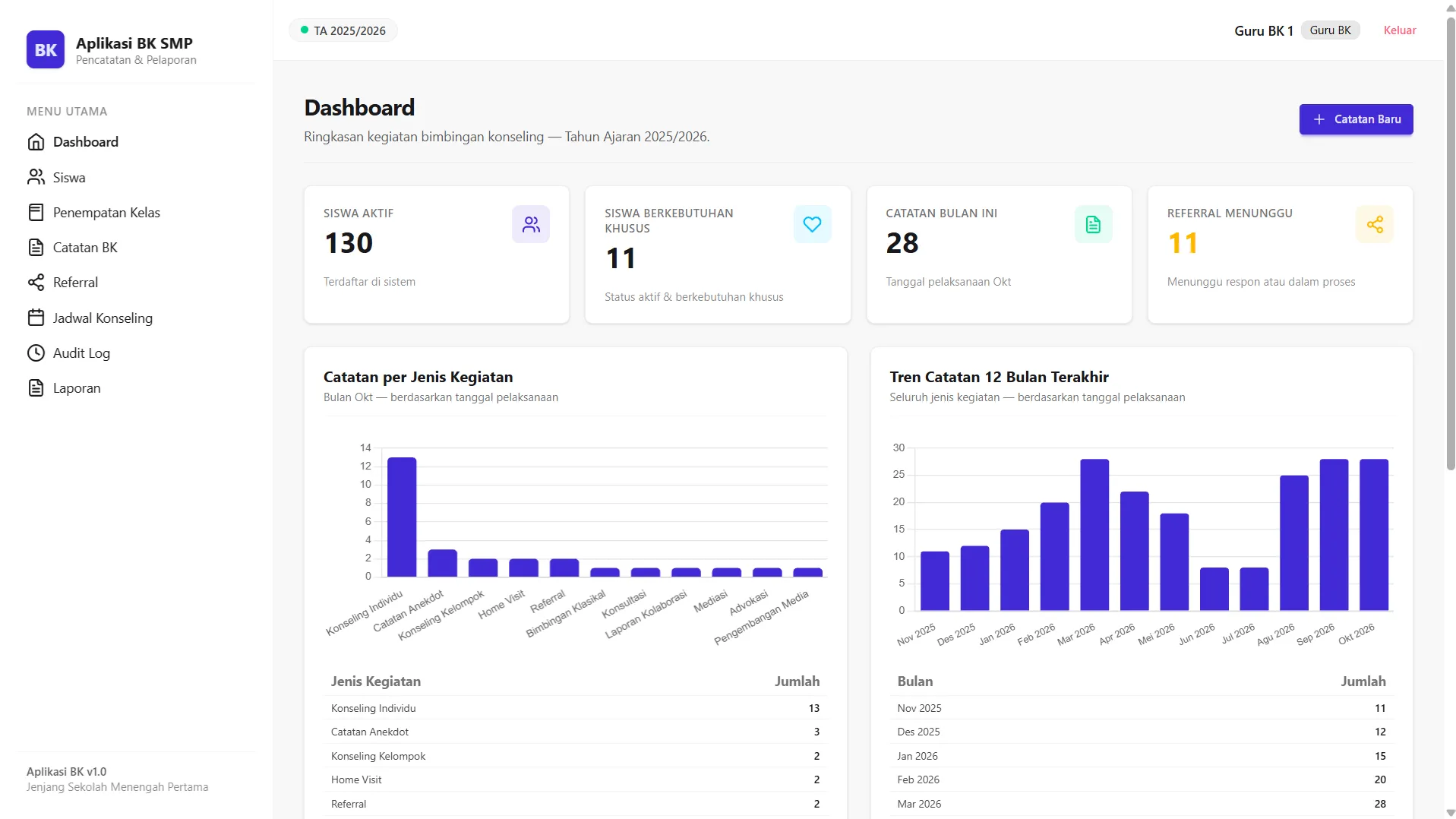Click the Catatan Anekdot table row

(x=575, y=732)
